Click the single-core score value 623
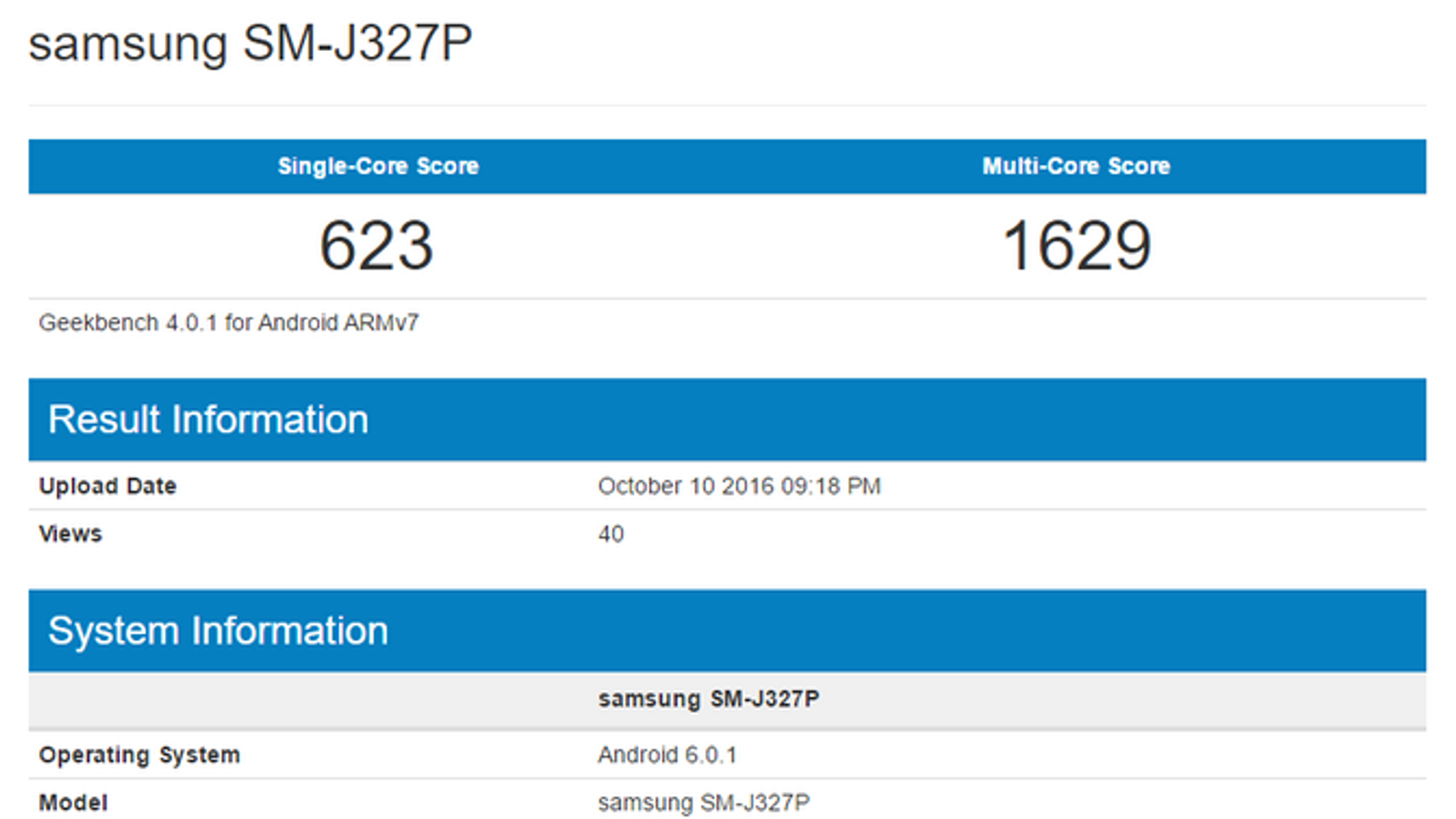Screen dimensions: 1456x819 tap(376, 246)
